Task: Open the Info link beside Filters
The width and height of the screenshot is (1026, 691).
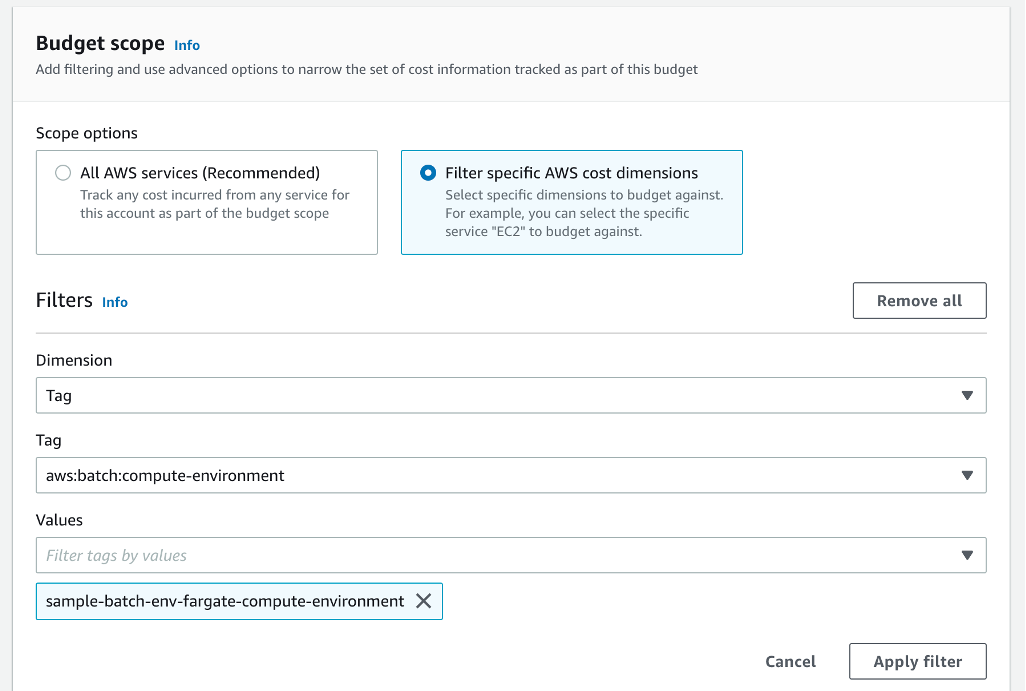Action: [x=114, y=302]
